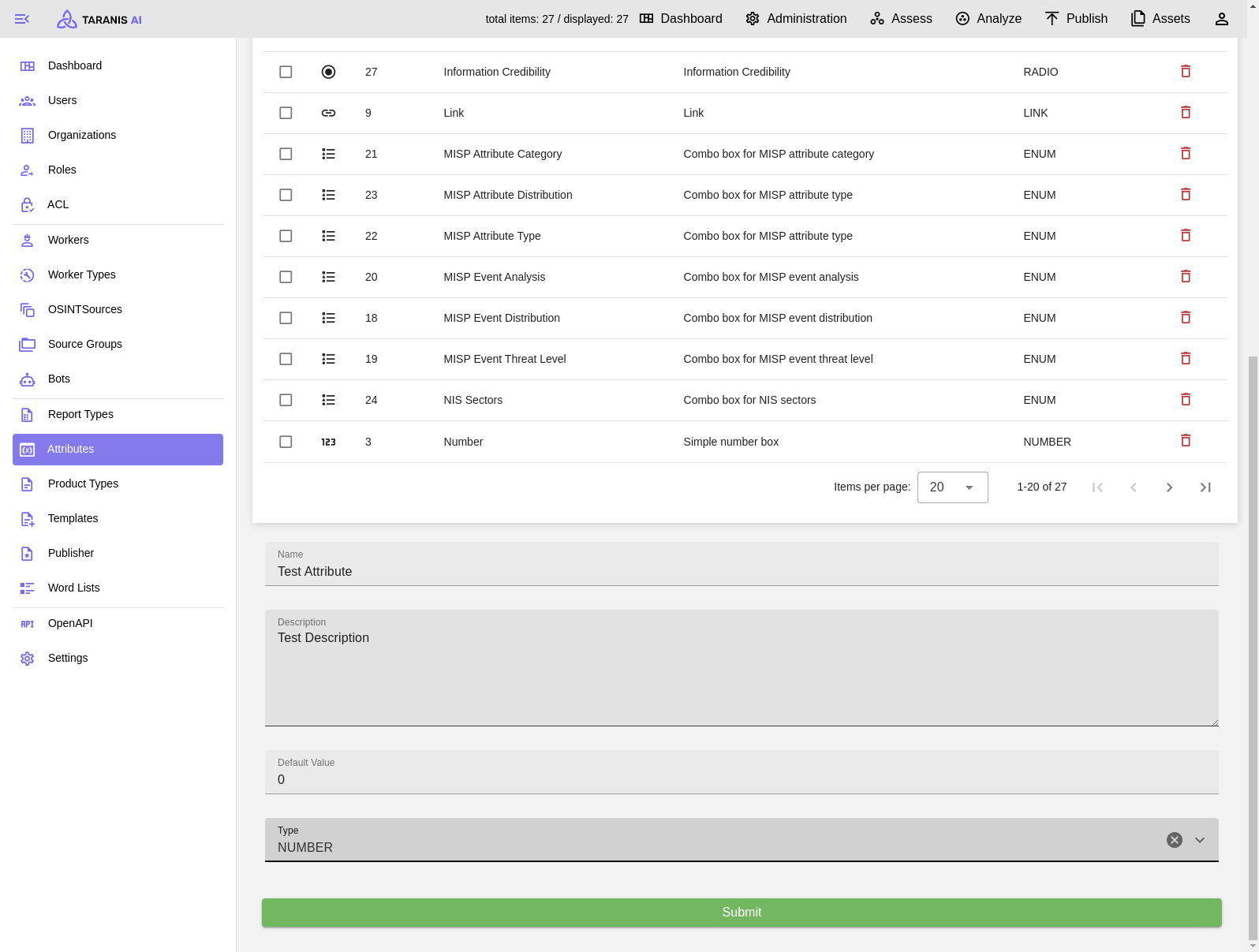Click the Simple number box description
This screenshot has height=952, width=1259.
coord(730,442)
